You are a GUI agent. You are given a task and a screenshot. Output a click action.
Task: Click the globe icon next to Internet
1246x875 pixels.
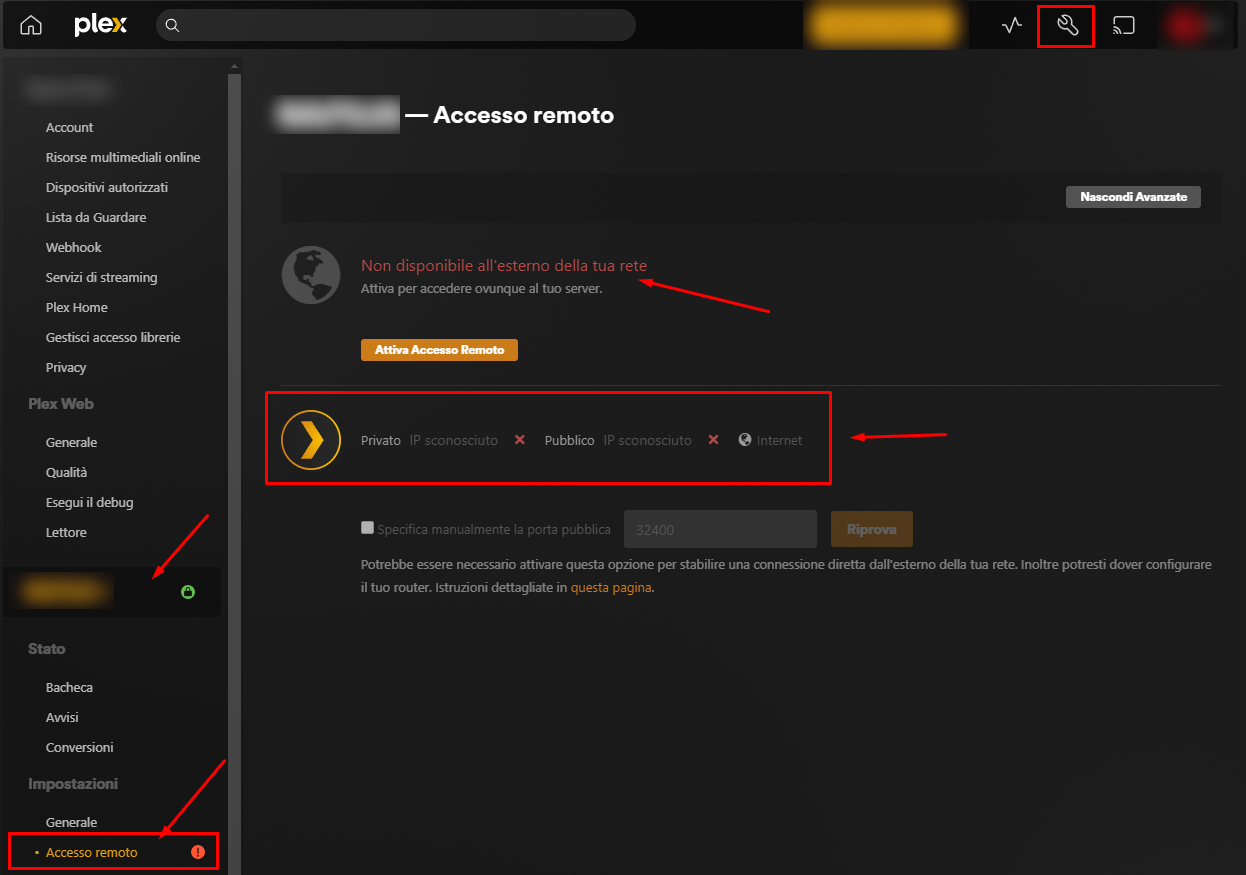tap(744, 440)
